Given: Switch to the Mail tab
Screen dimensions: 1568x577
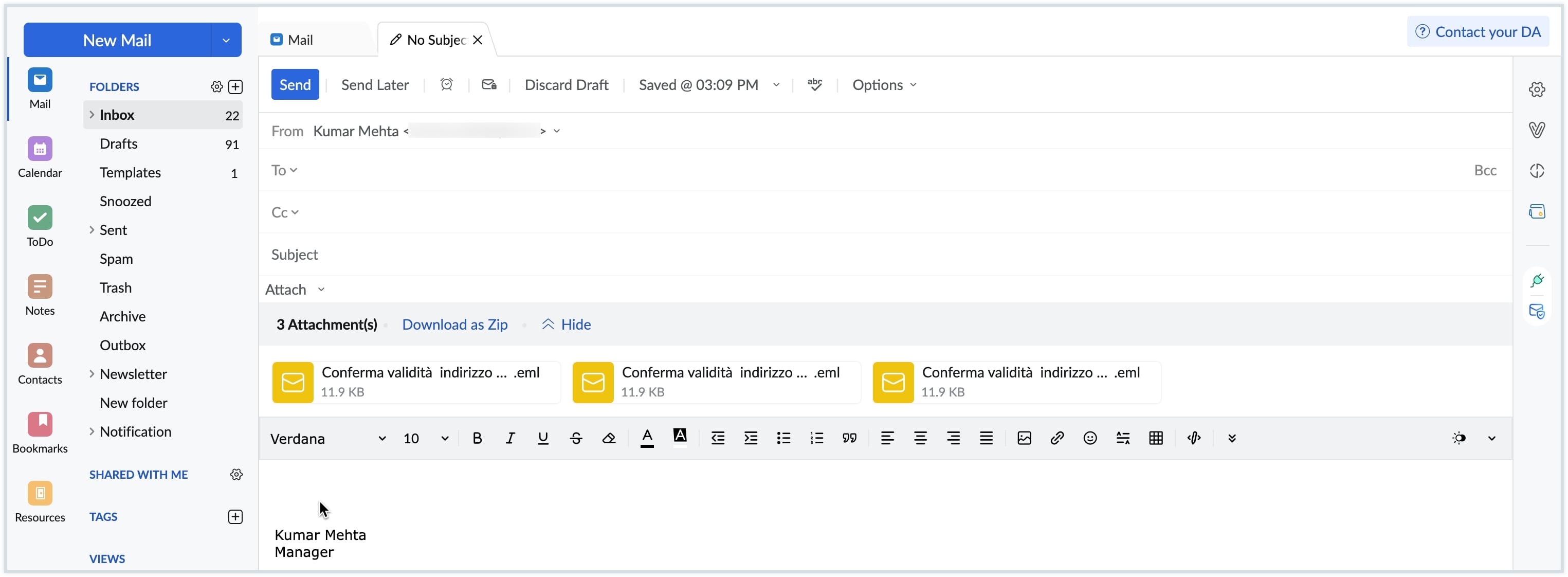Looking at the screenshot, I should click(292, 40).
